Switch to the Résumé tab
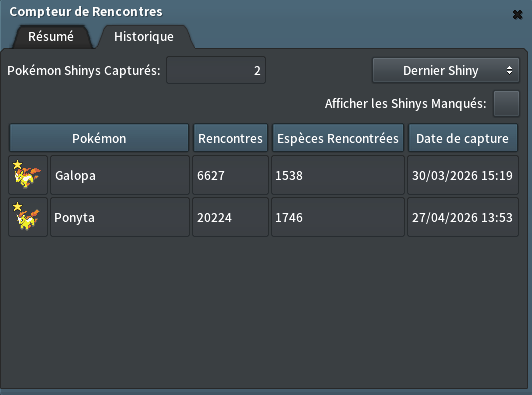 (x=51, y=37)
